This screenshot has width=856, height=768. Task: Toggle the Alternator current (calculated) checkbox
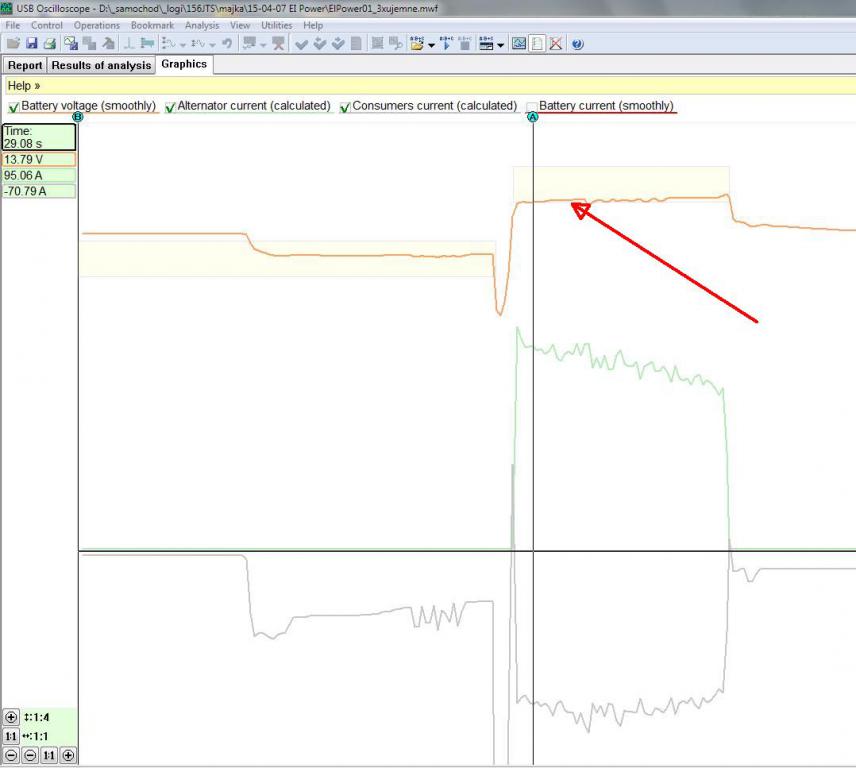(170, 107)
